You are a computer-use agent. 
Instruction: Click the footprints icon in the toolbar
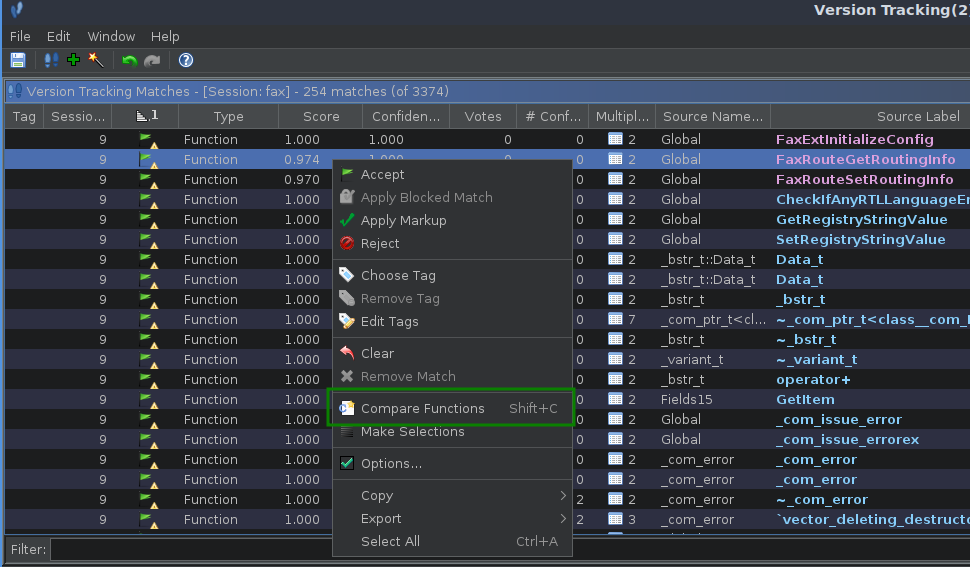(x=51, y=61)
